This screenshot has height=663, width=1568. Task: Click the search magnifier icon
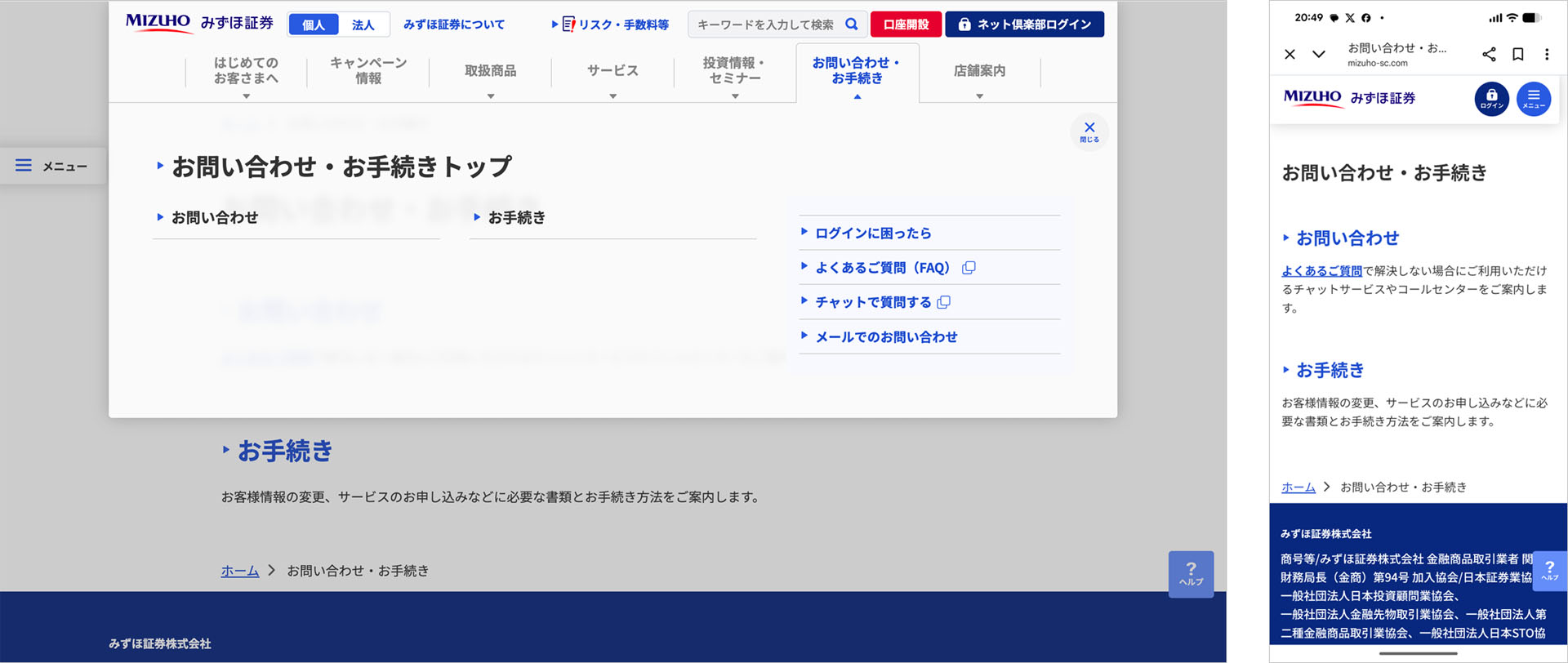[x=851, y=24]
